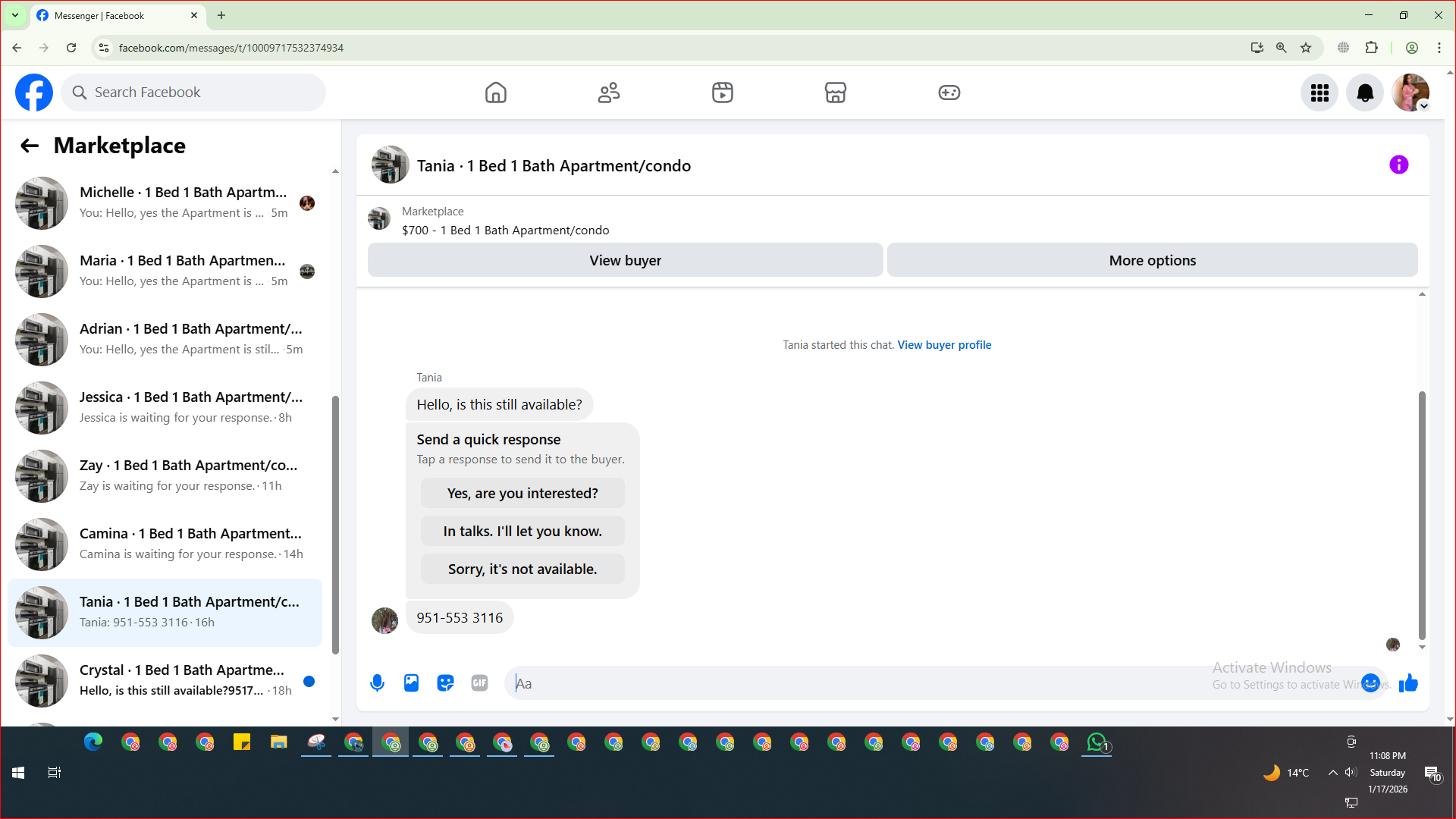Open conversation information purple icon
This screenshot has width=1456, height=819.
coord(1398,165)
